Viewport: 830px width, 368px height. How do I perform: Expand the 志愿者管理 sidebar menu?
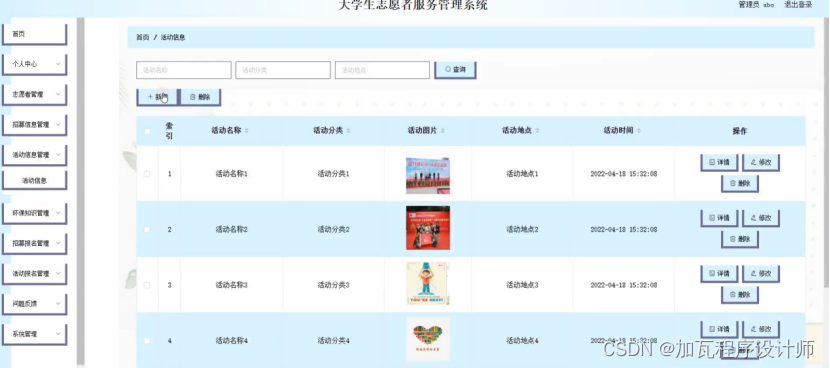[x=34, y=95]
